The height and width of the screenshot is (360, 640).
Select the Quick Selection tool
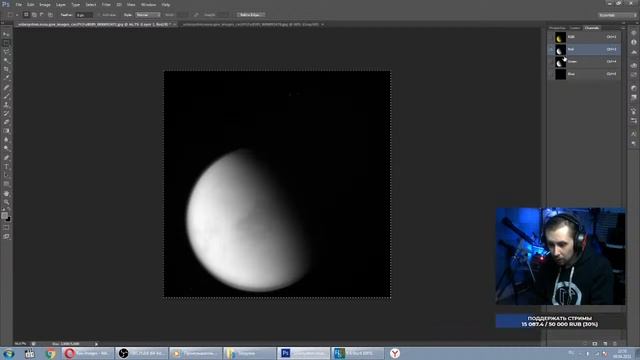pyautogui.click(x=6, y=60)
